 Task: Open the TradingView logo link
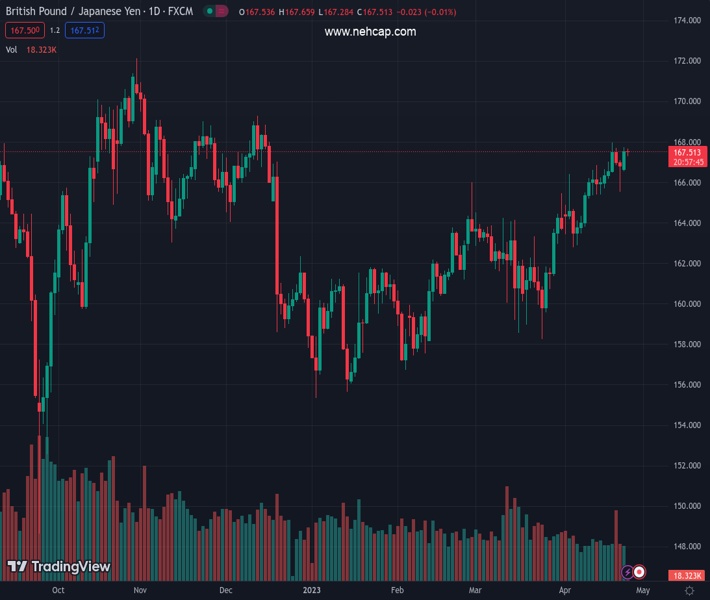[x=59, y=566]
